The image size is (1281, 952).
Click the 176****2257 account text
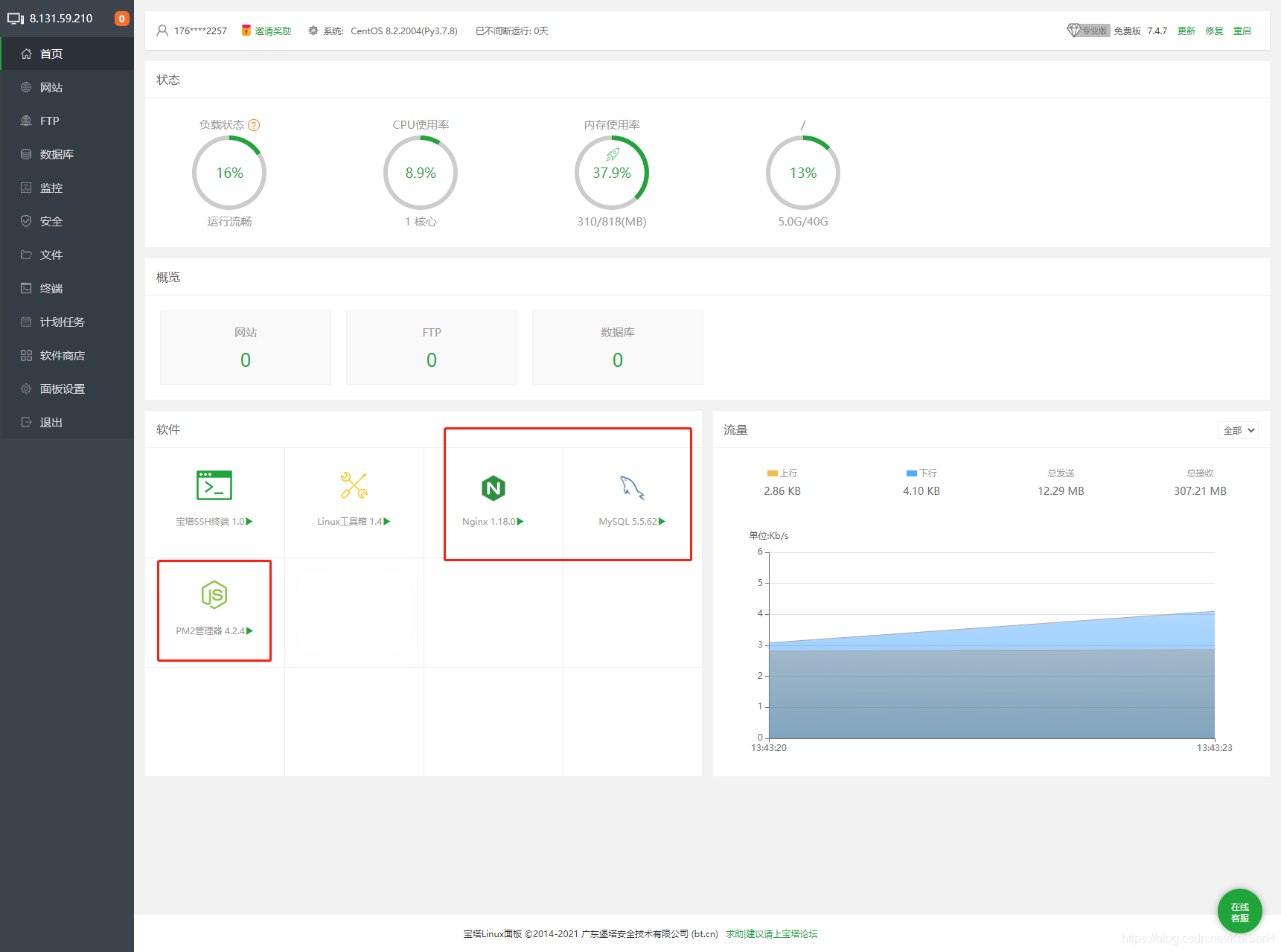[200, 31]
